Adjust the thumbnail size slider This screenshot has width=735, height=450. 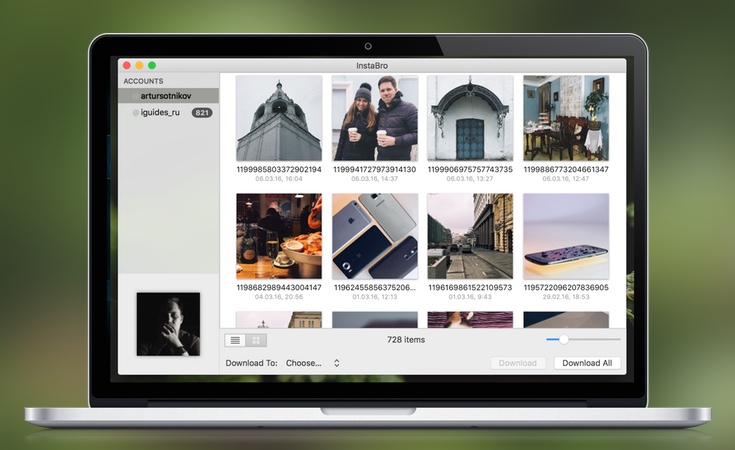pyautogui.click(x=564, y=340)
